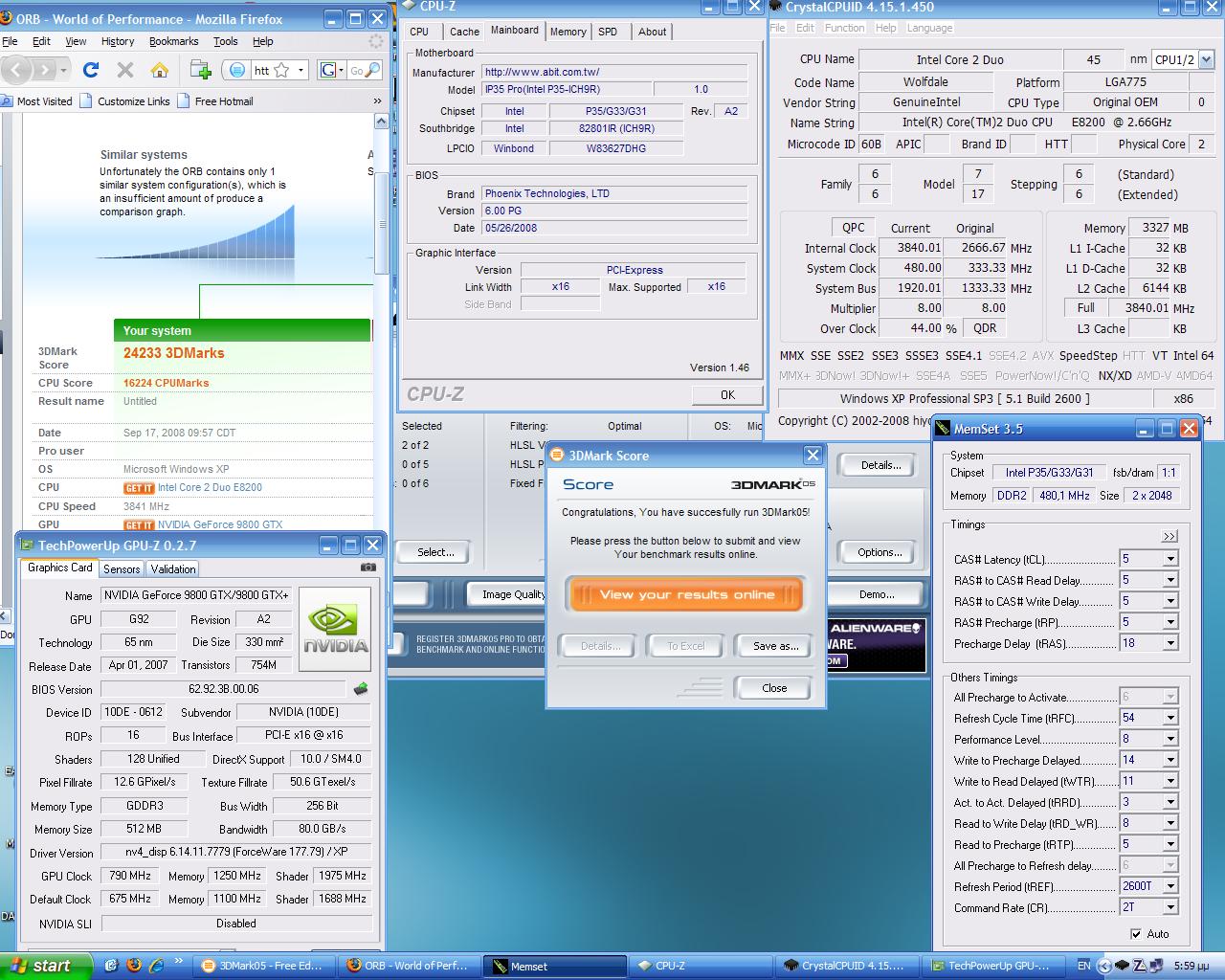
Task: Open Firefox Tools menu
Action: 226,41
